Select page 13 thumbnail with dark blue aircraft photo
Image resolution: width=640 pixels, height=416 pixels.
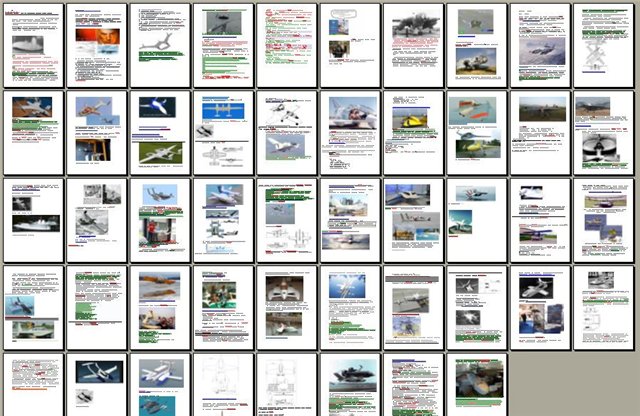pyautogui.click(x=160, y=133)
